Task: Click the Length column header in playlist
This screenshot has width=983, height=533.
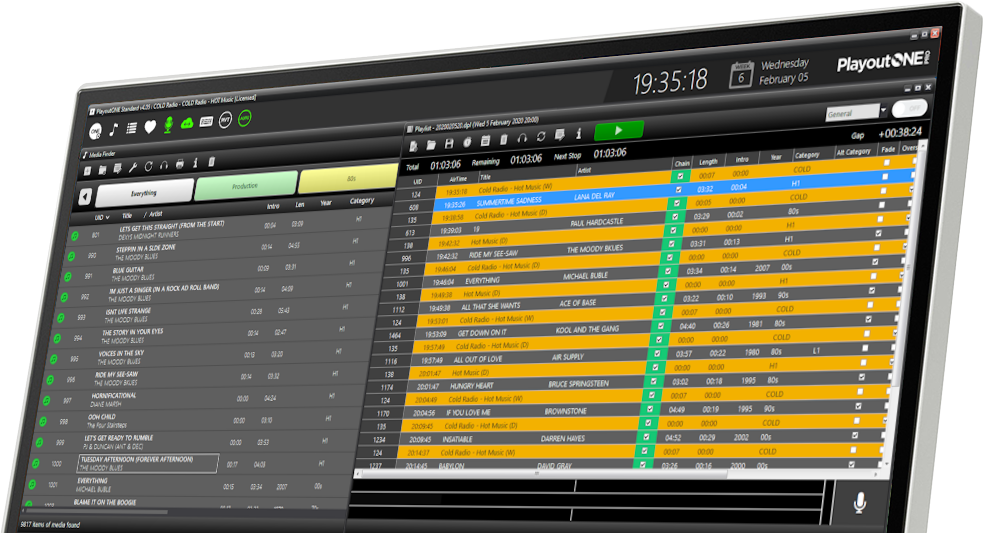Action: 708,162
